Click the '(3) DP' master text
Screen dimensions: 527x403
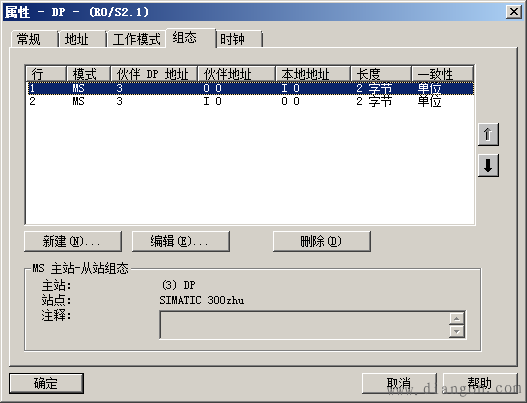(x=178, y=285)
